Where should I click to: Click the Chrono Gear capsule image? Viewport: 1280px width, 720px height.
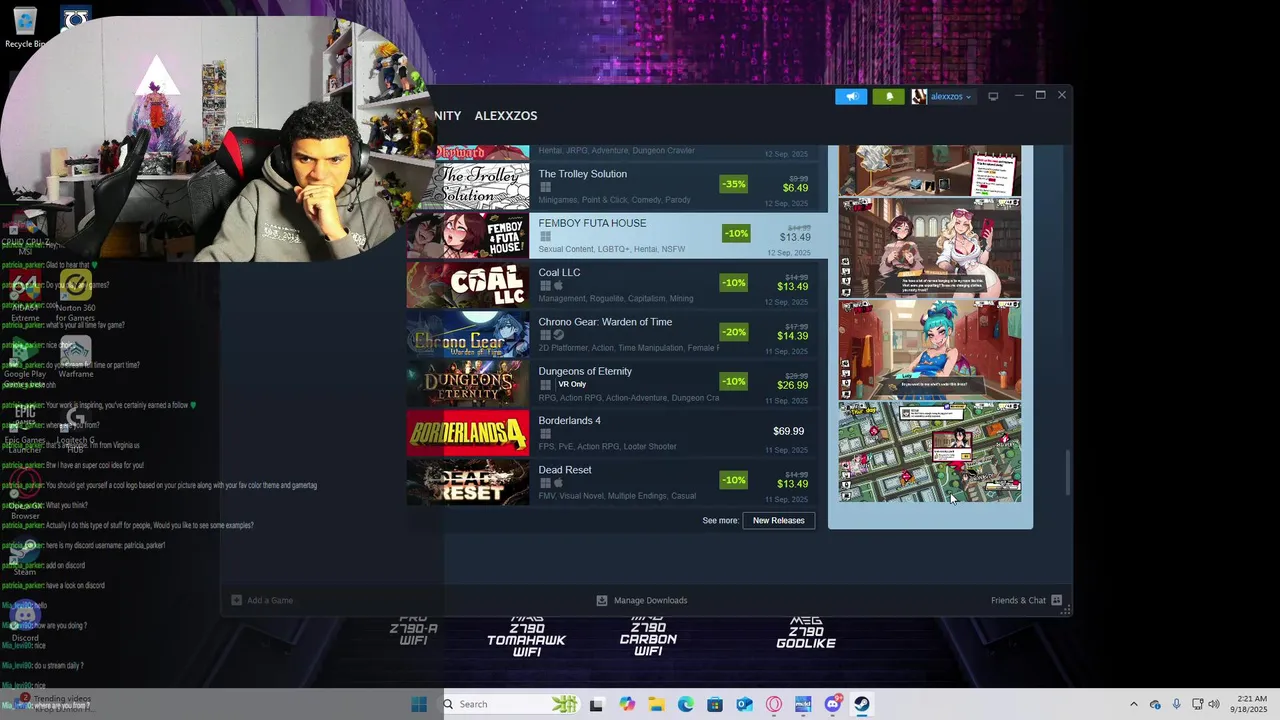[468, 334]
